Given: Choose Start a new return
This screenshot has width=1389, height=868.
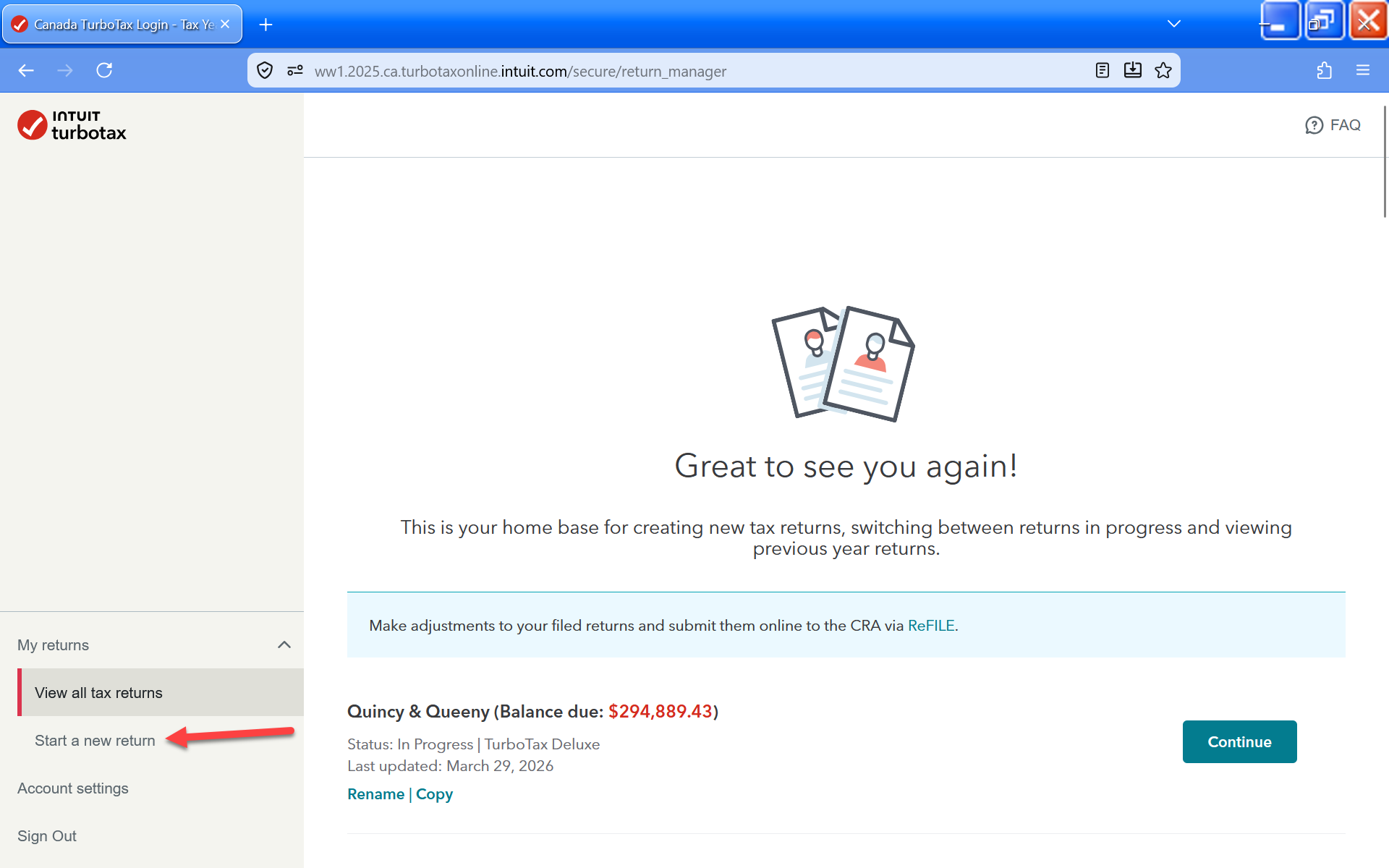Looking at the screenshot, I should point(95,740).
